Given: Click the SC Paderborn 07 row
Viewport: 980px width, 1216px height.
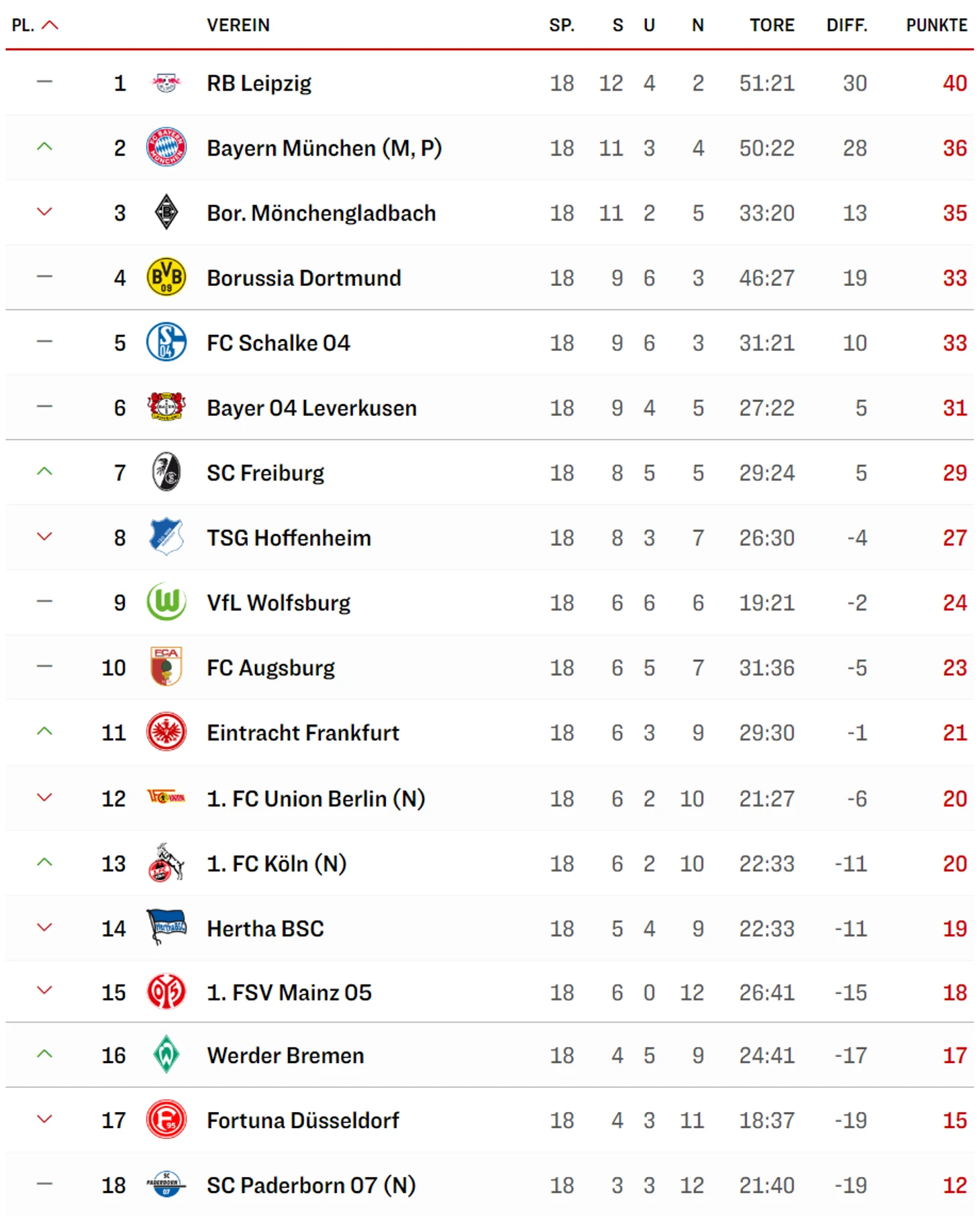Looking at the screenshot, I should coord(490,1185).
